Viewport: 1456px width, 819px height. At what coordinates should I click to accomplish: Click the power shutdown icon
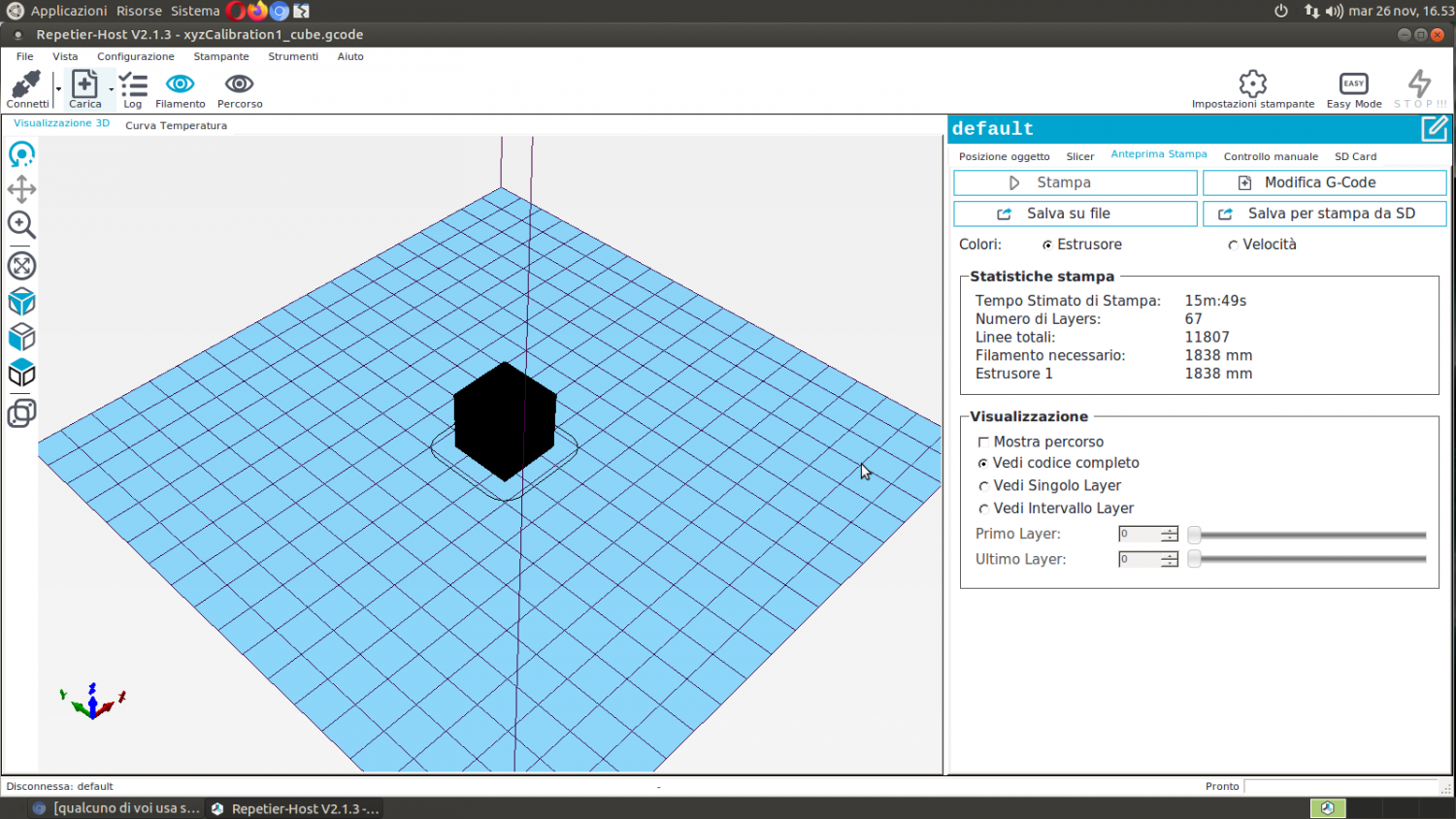pos(1281,11)
